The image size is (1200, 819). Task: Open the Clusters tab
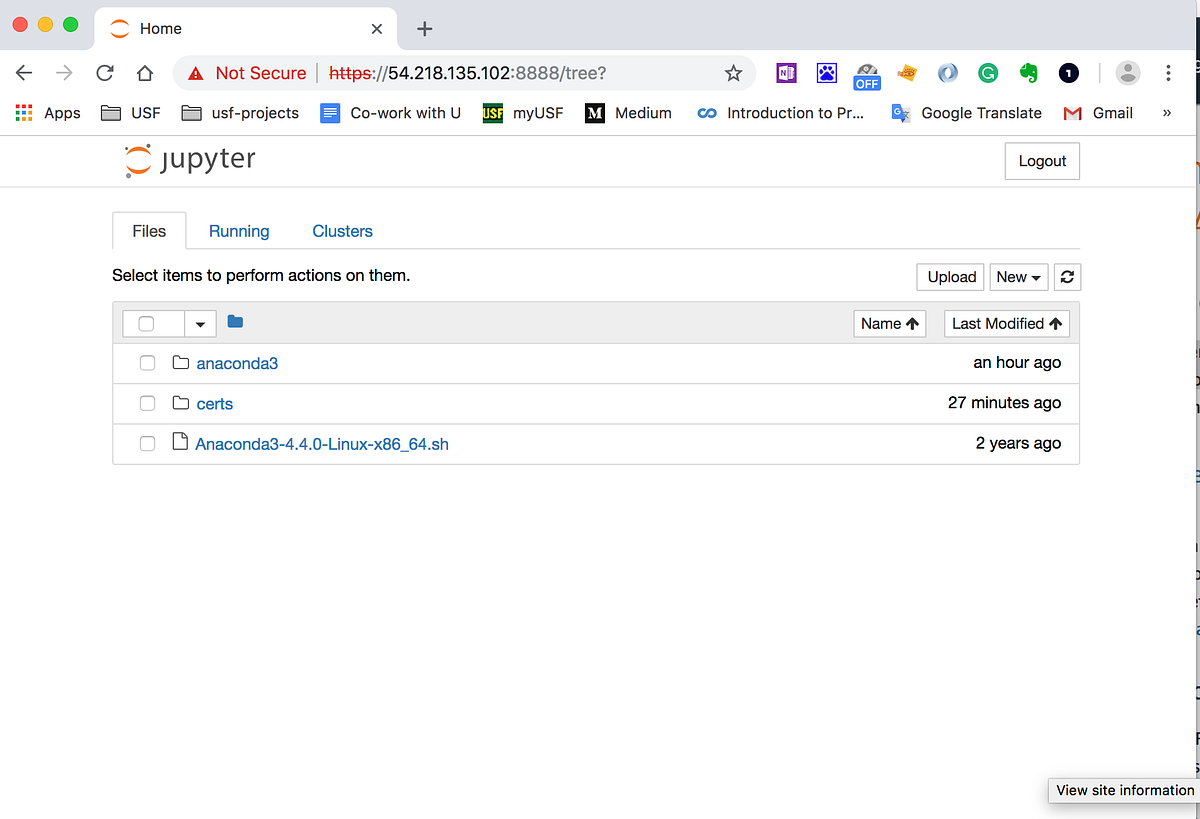click(x=342, y=231)
